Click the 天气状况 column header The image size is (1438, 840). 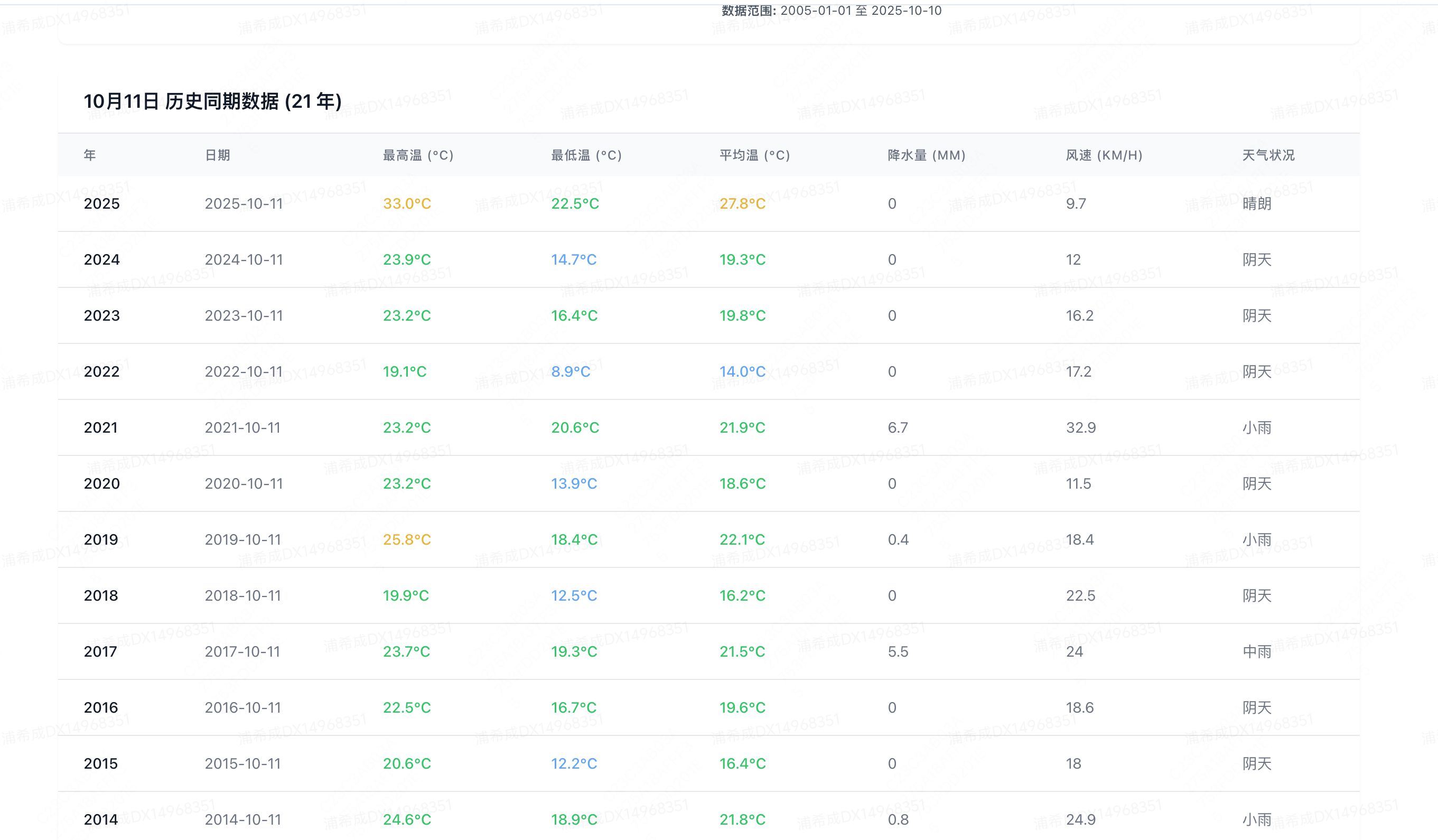(x=1268, y=155)
